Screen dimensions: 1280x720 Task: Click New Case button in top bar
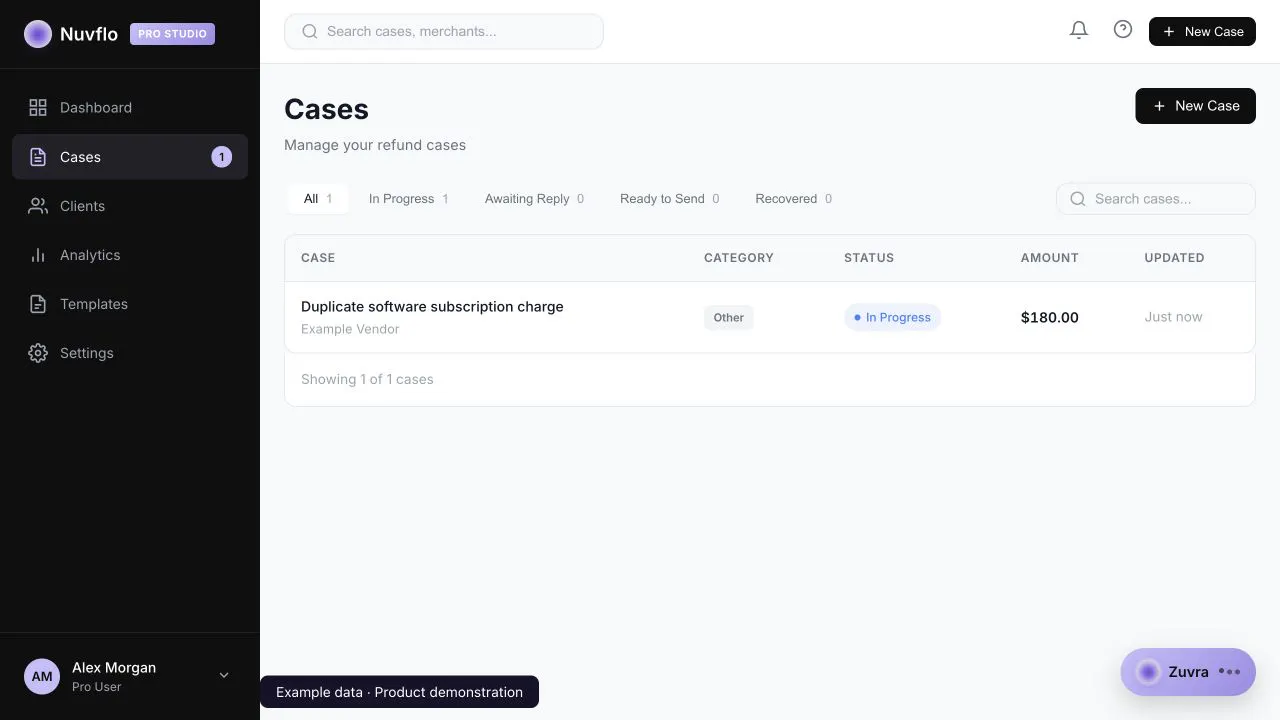coord(1202,31)
